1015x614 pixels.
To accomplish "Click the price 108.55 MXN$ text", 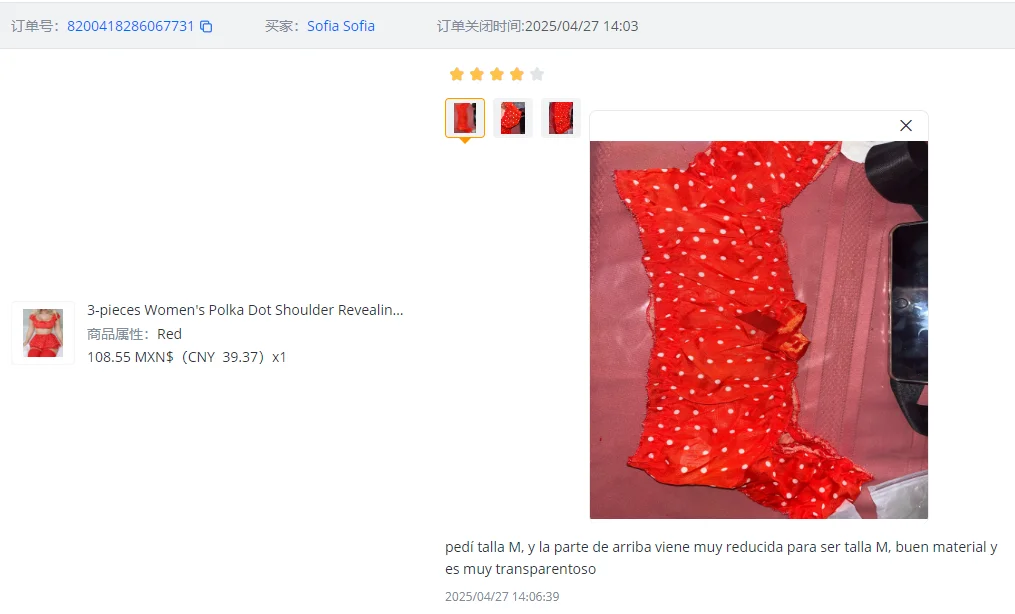I will tap(130, 357).
